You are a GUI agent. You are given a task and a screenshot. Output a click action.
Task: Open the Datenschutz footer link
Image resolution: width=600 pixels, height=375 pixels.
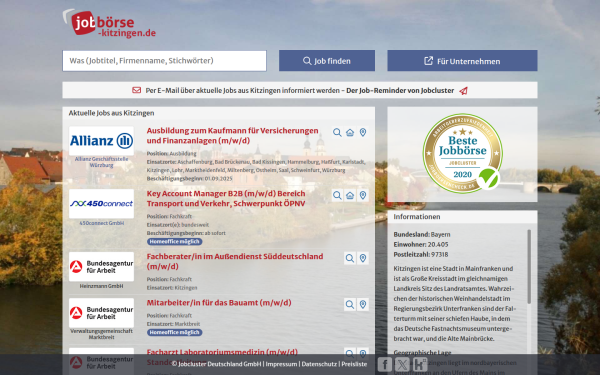pyautogui.click(x=319, y=364)
